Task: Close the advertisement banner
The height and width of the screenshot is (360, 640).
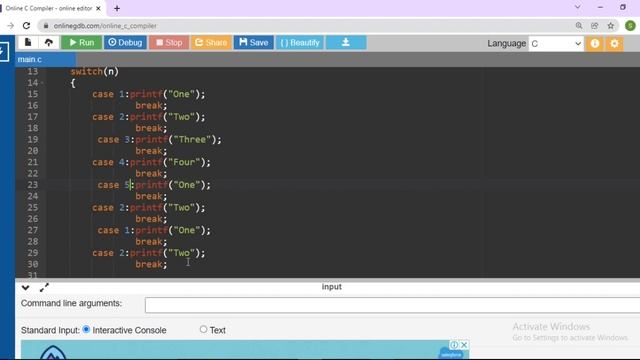Action: tap(464, 345)
